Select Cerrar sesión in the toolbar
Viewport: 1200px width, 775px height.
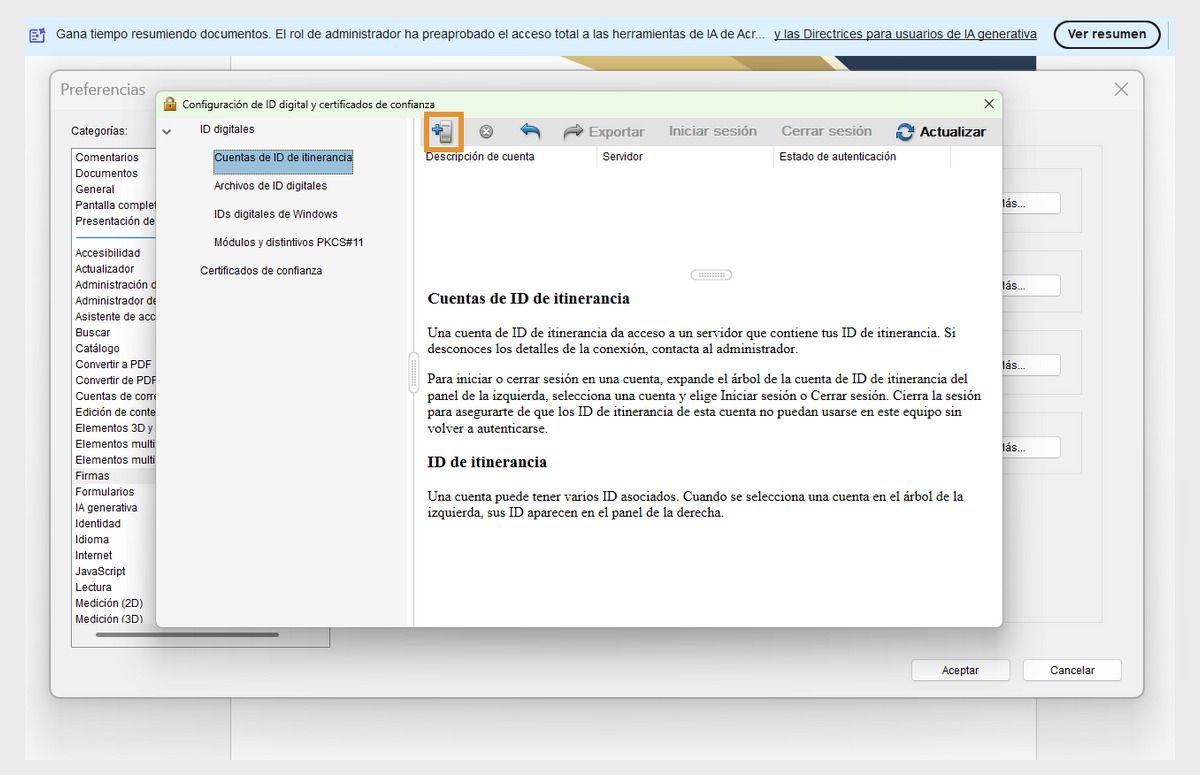(825, 131)
